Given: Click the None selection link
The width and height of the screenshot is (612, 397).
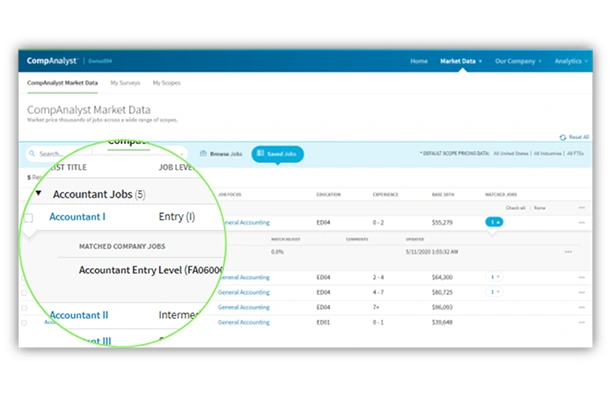Looking at the screenshot, I should click(x=539, y=208).
